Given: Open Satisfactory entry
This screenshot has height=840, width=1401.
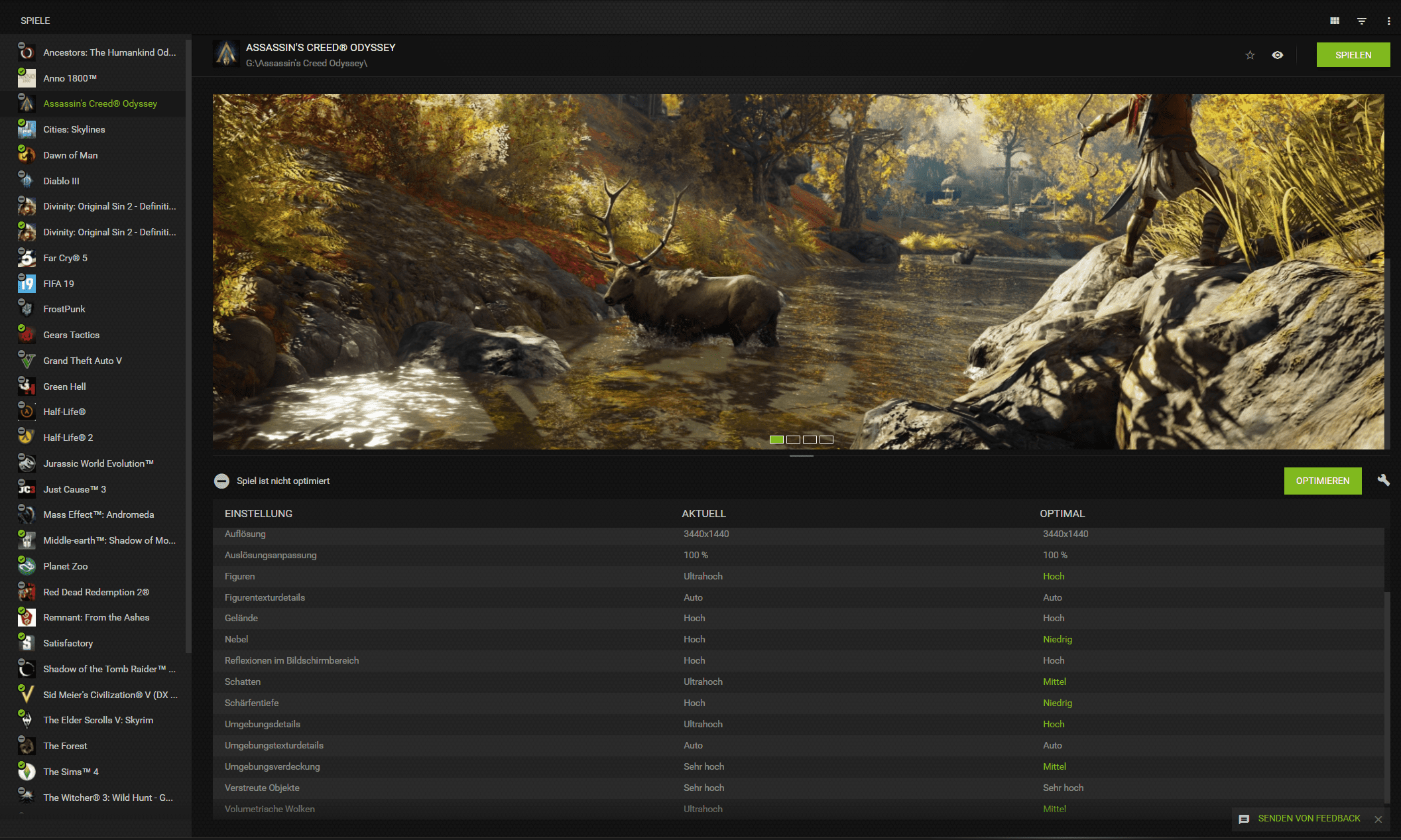Looking at the screenshot, I should point(93,643).
